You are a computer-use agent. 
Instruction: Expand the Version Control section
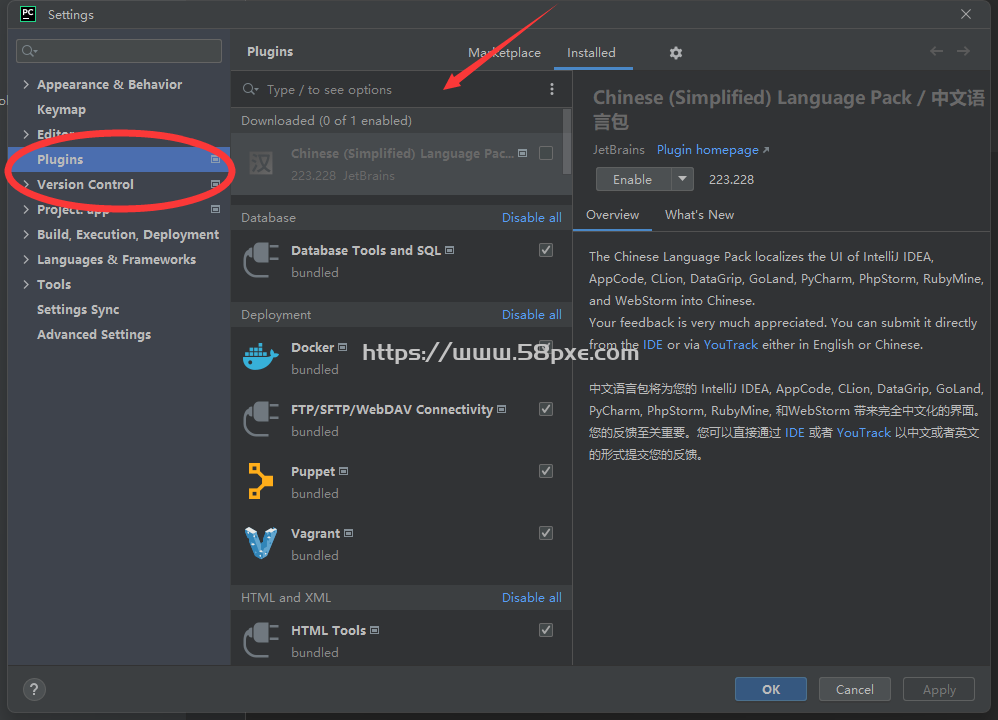click(26, 184)
